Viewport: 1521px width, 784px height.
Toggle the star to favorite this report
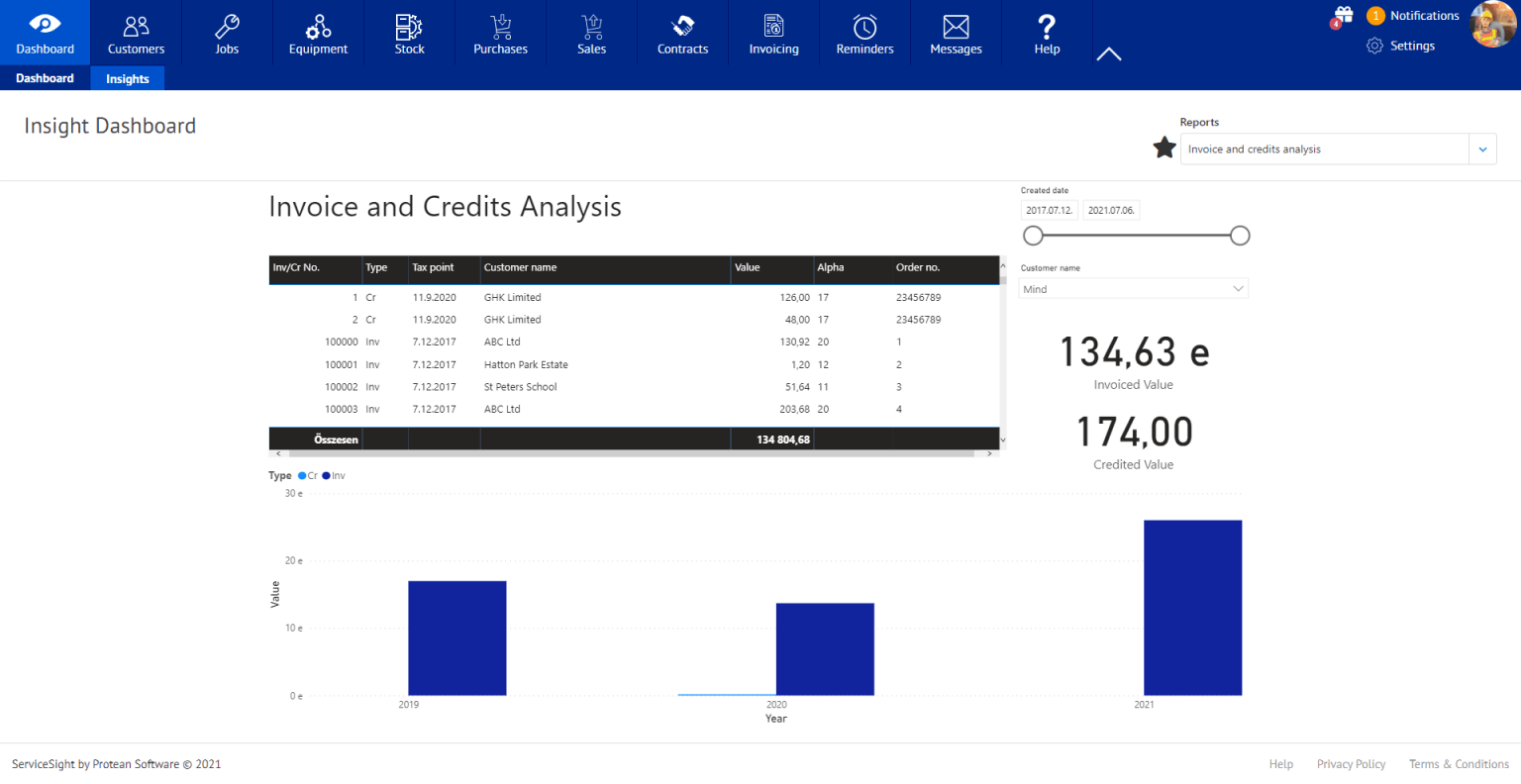tap(1165, 147)
